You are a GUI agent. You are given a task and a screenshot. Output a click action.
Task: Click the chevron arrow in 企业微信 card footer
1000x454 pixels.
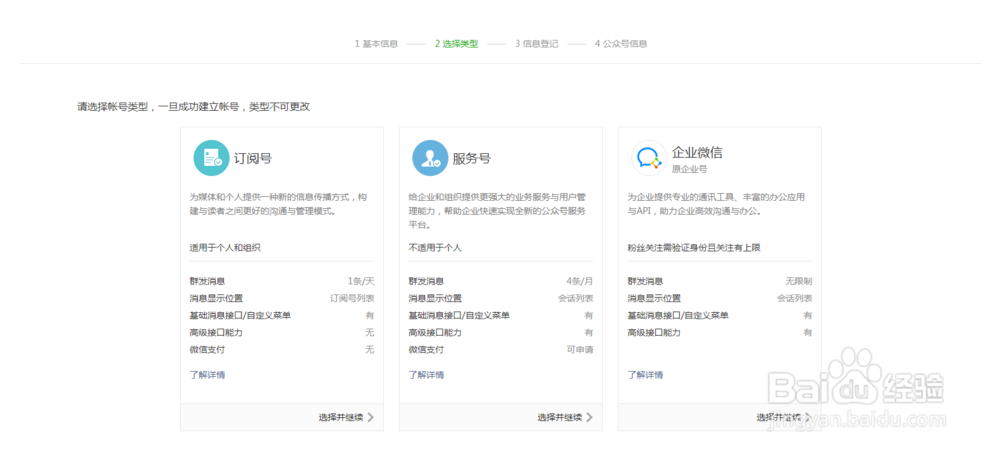[808, 417]
